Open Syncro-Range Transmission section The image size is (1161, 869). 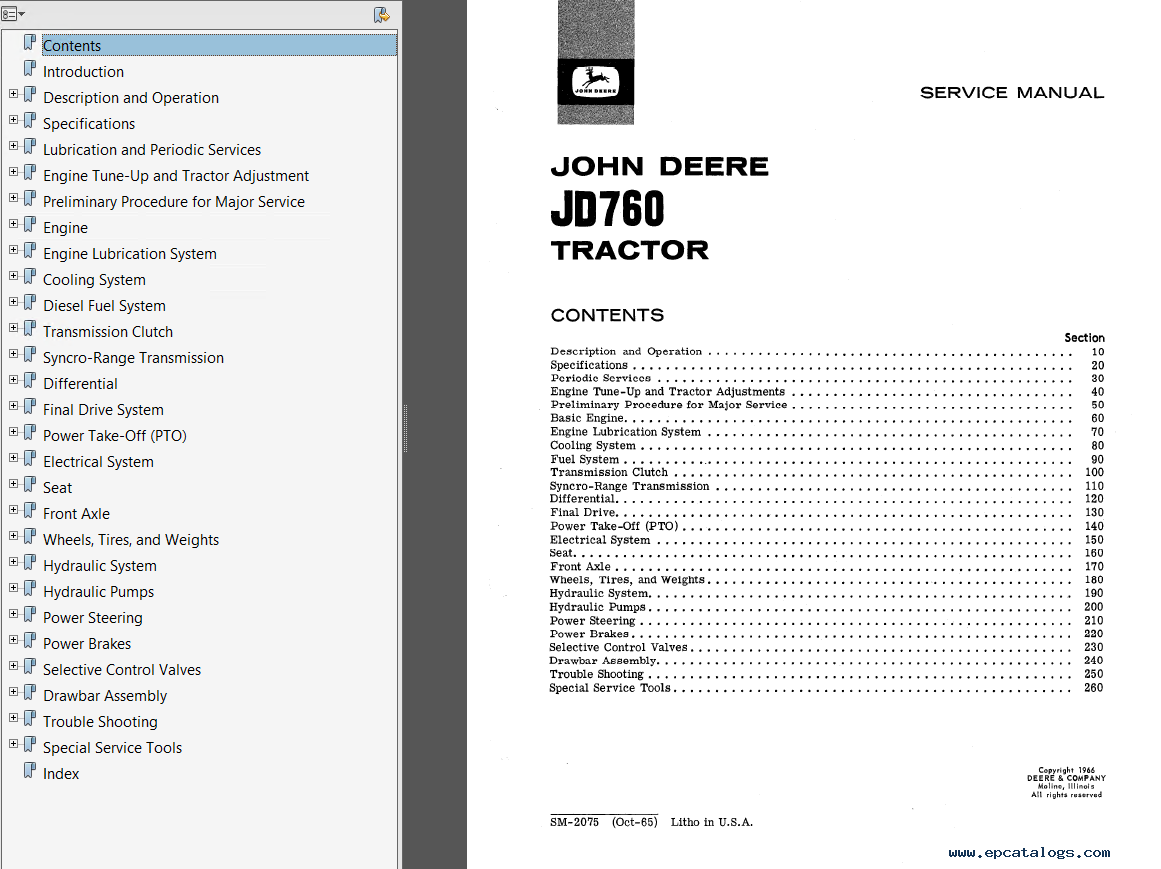click(x=133, y=358)
